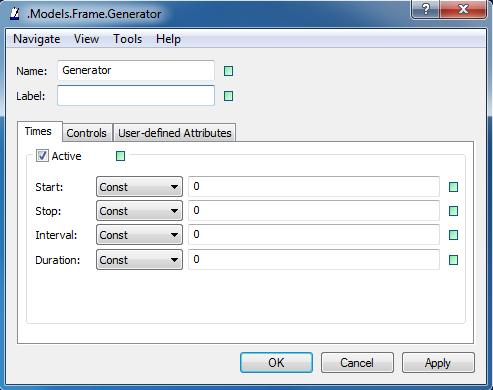This screenshot has height=390, width=493.
Task: Click green square at end of Interval row
Action: [453, 235]
